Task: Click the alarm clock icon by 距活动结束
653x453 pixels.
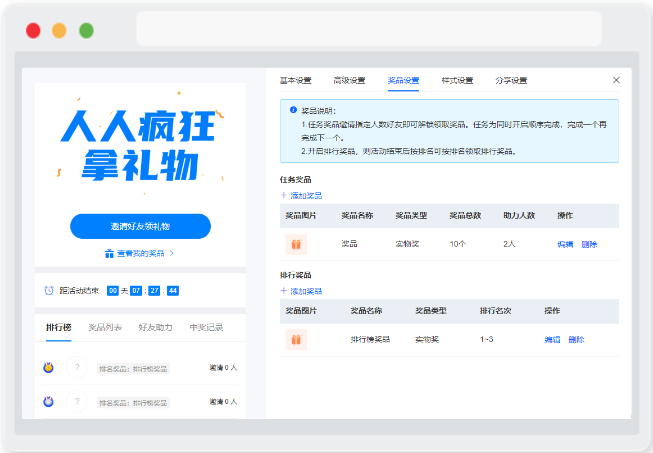Action: tap(49, 290)
